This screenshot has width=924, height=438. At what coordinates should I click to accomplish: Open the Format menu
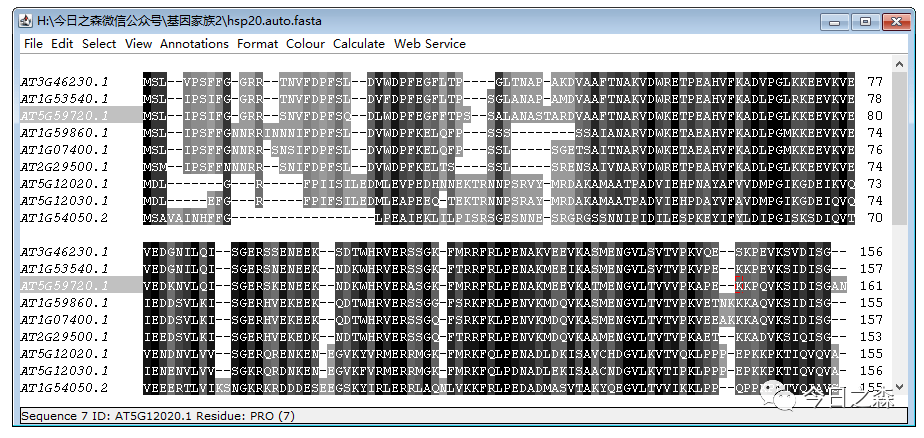(x=257, y=44)
